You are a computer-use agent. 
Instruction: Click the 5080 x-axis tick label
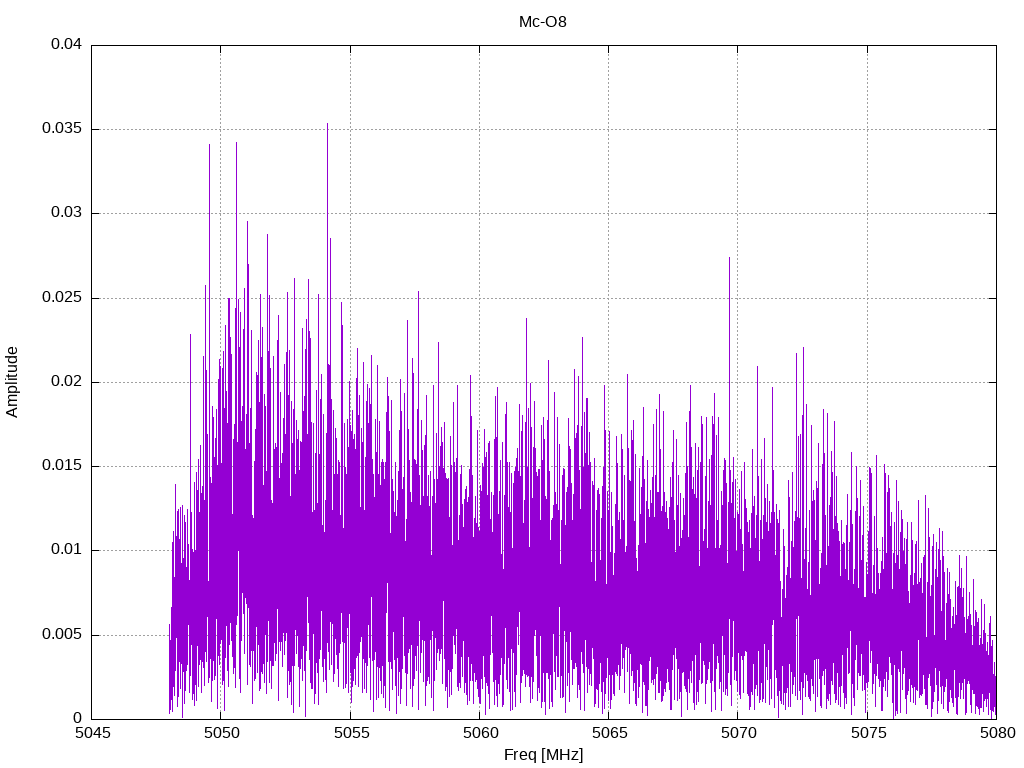pos(996,734)
